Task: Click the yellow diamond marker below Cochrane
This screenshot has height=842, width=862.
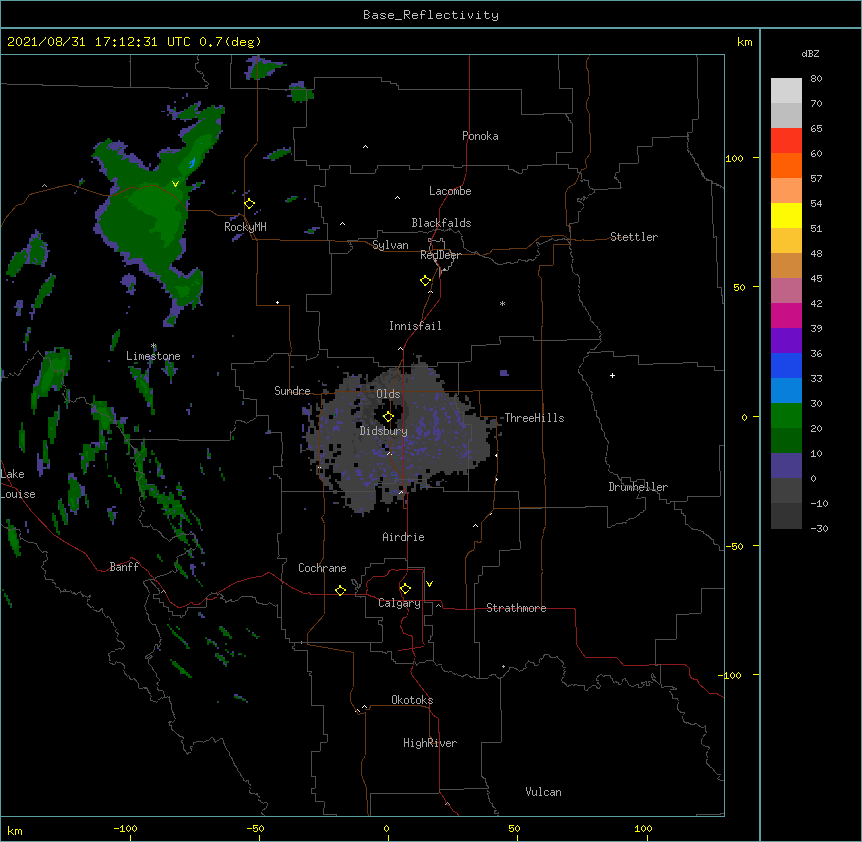Action: coord(340,590)
